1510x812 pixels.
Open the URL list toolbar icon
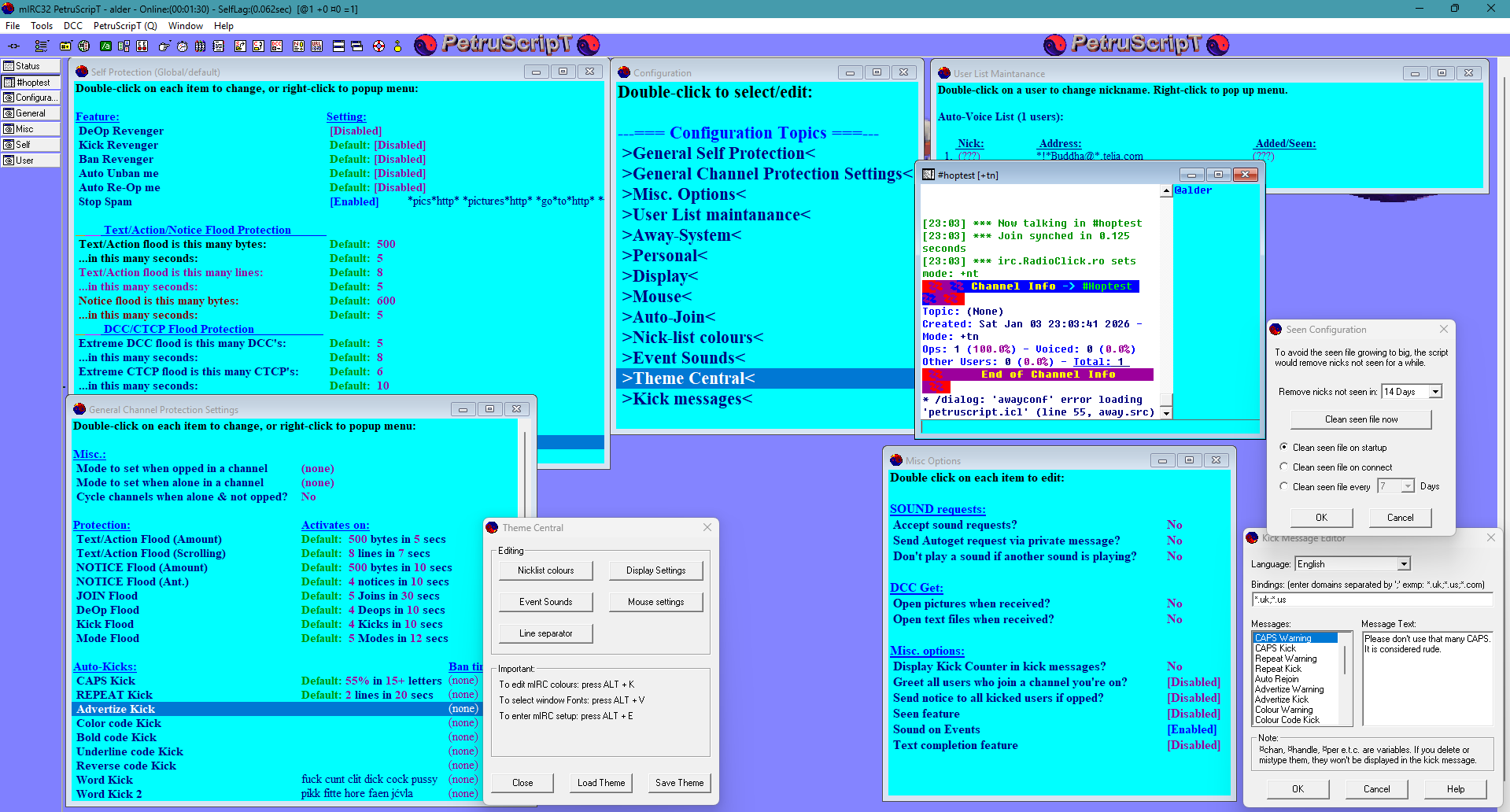pyautogui.click(x=317, y=46)
